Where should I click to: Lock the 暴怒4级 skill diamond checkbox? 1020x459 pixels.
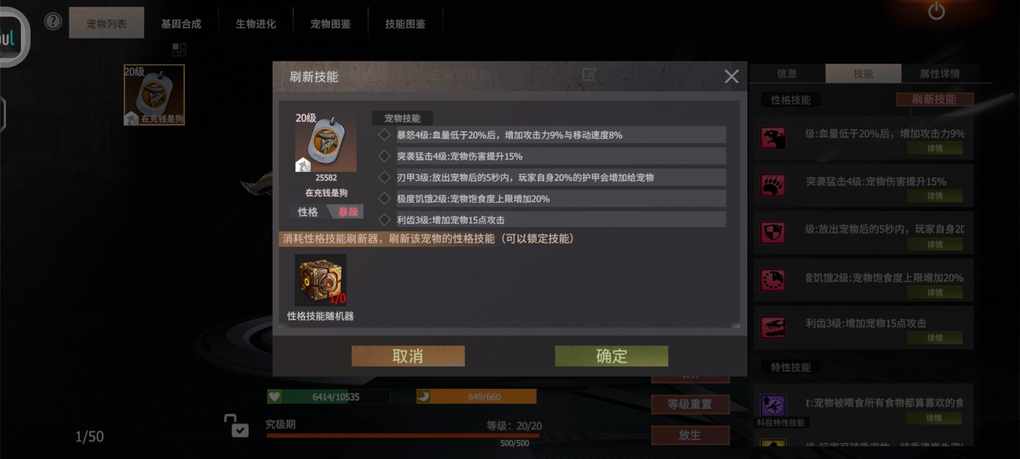pos(384,135)
